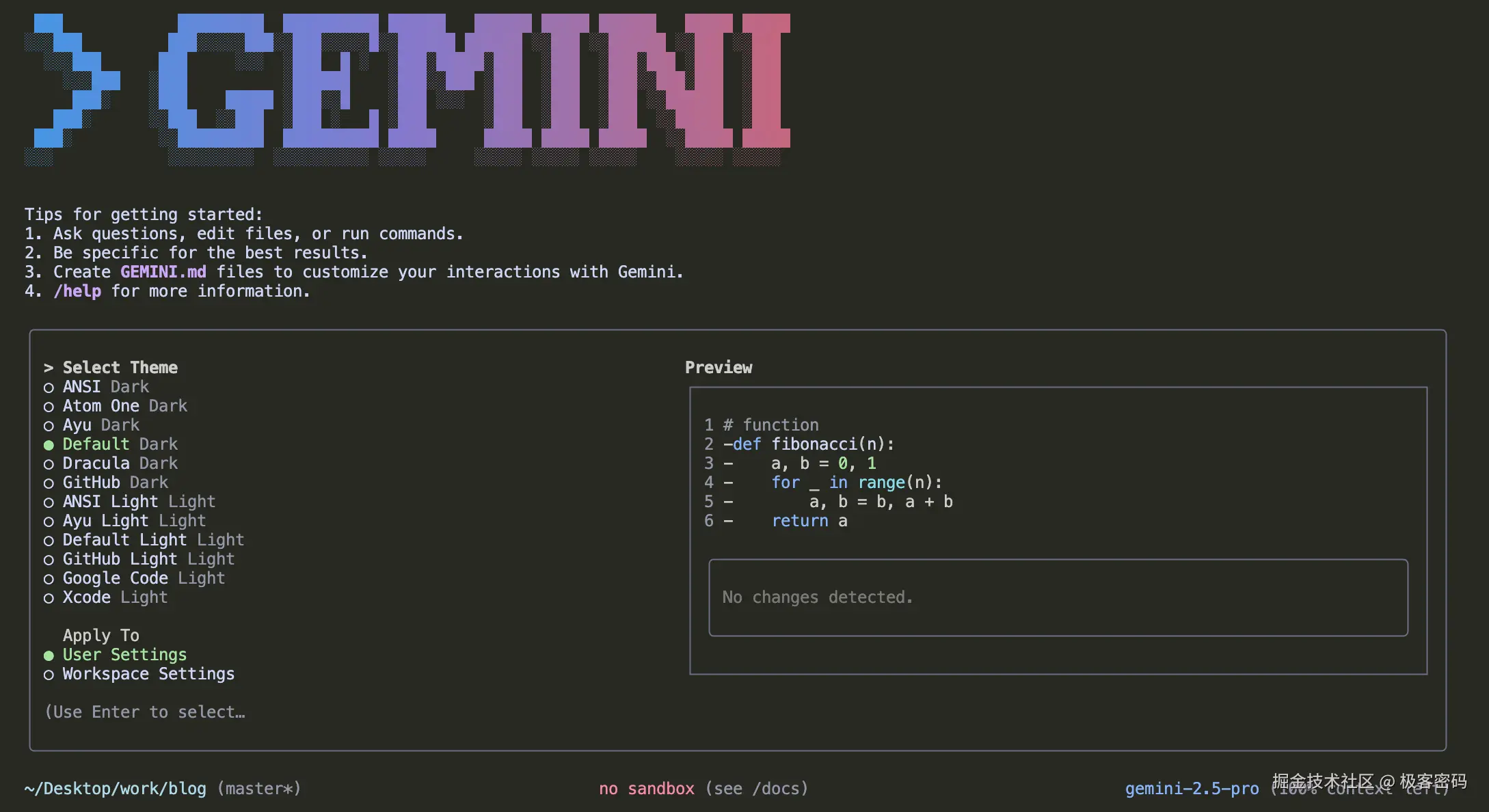This screenshot has width=1489, height=812.
Task: Select the ANSI Dark theme radio option
Action: pyautogui.click(x=105, y=387)
